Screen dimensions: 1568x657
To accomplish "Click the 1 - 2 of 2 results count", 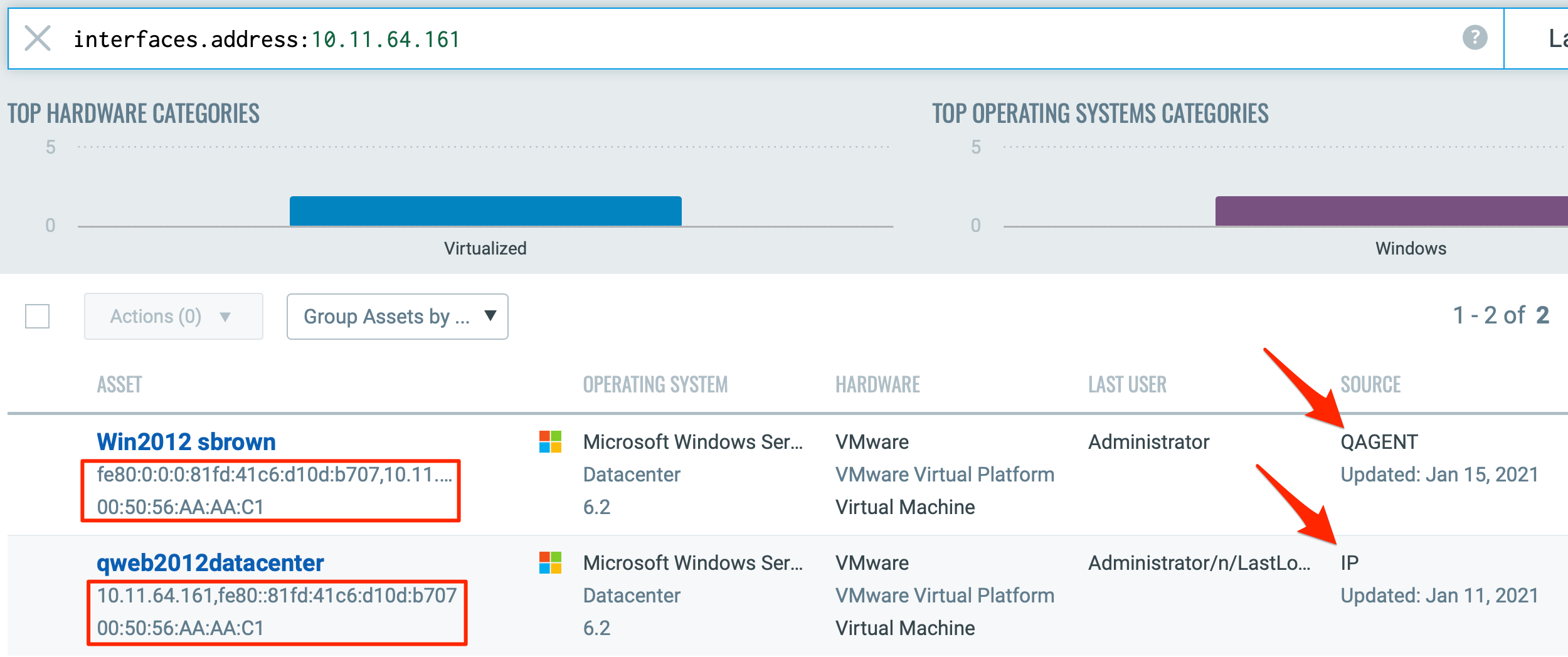I will tap(1501, 315).
